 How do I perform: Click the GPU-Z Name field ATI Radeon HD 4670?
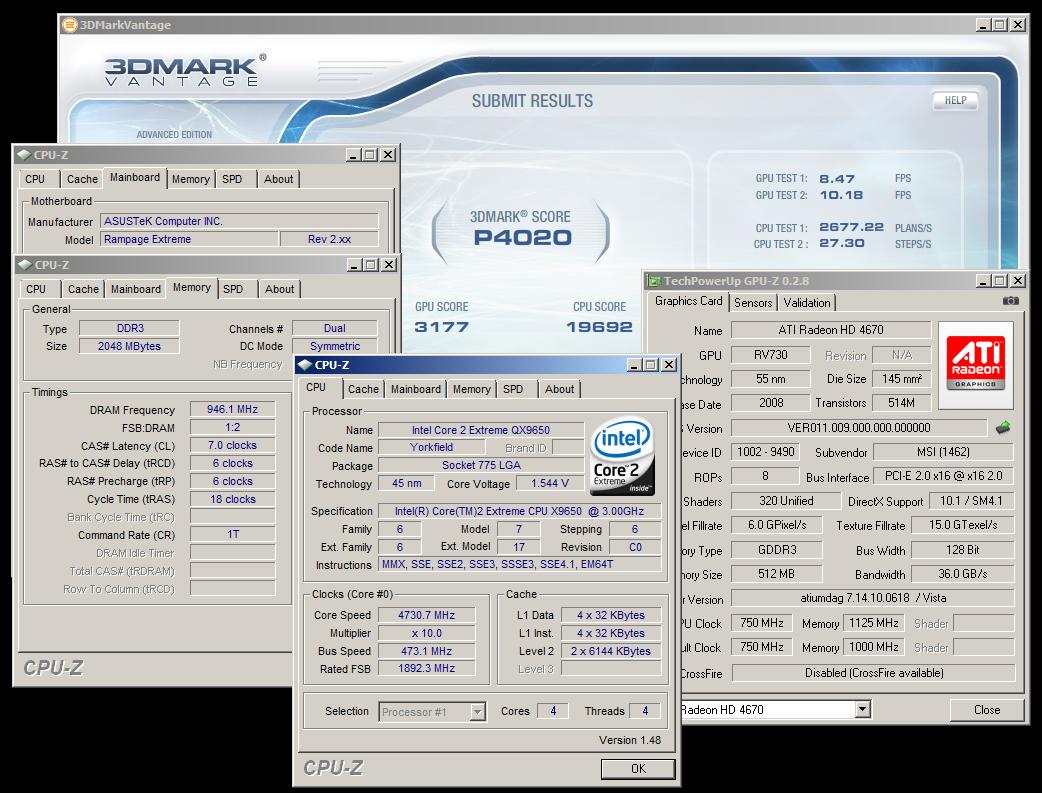click(831, 330)
